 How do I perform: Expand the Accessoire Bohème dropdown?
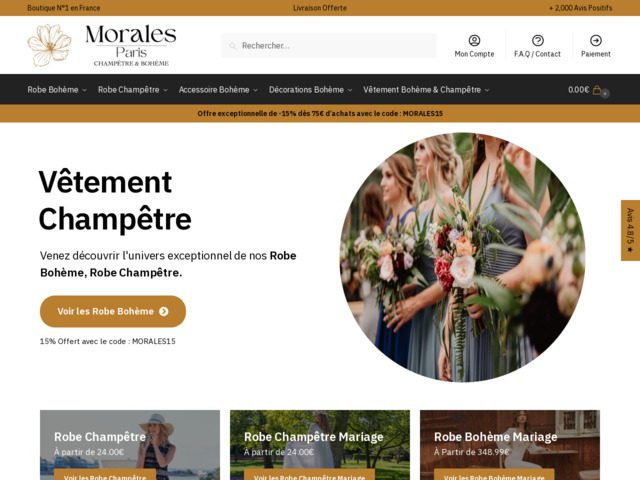[218, 90]
